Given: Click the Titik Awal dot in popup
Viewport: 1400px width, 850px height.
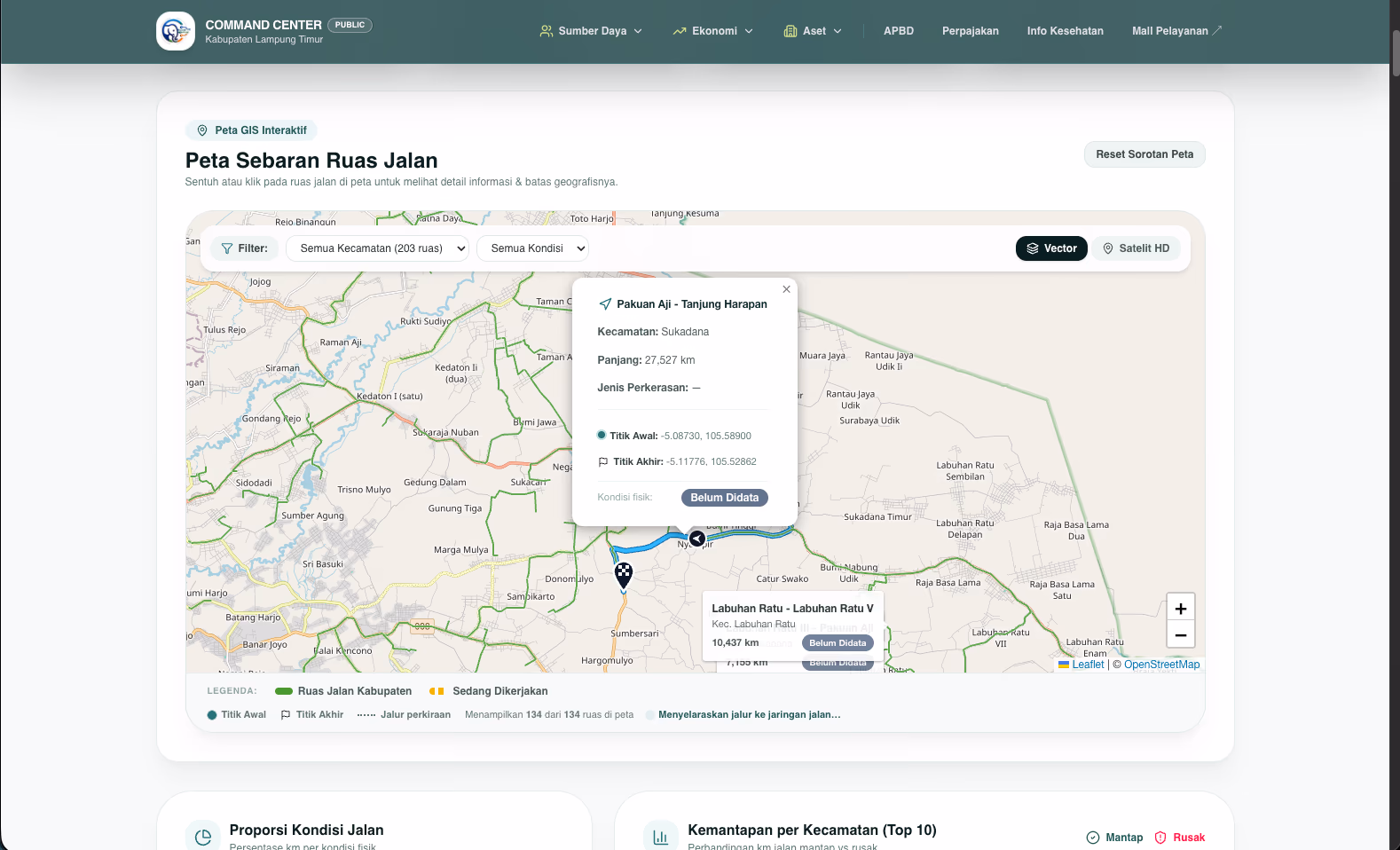Looking at the screenshot, I should point(602,435).
